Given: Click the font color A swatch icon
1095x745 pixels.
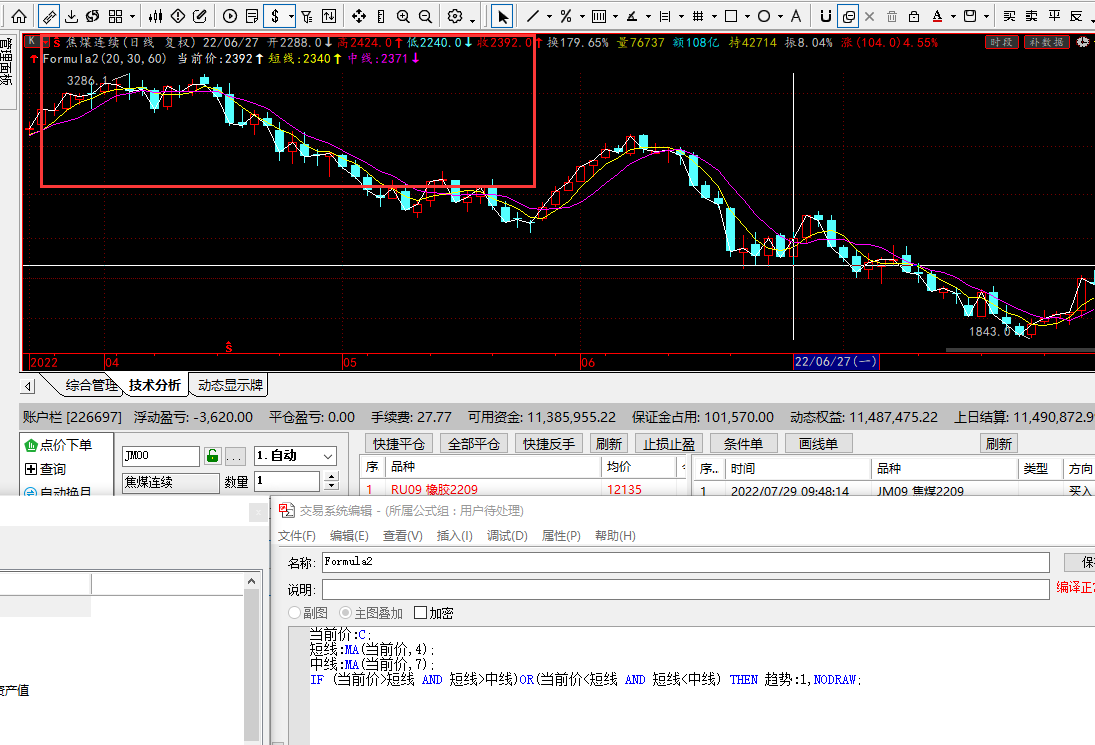Looking at the screenshot, I should point(938,15).
